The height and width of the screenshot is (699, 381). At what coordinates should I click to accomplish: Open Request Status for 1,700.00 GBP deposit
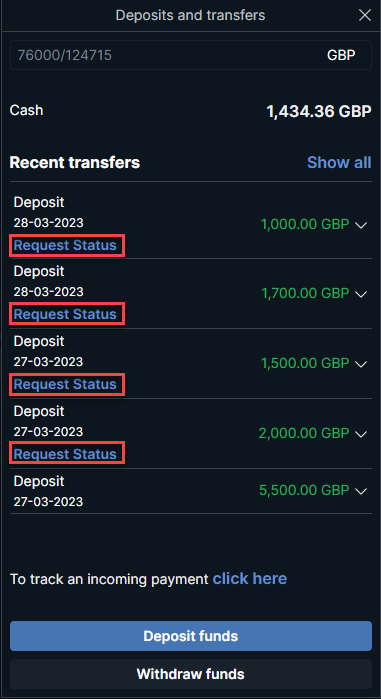click(65, 314)
